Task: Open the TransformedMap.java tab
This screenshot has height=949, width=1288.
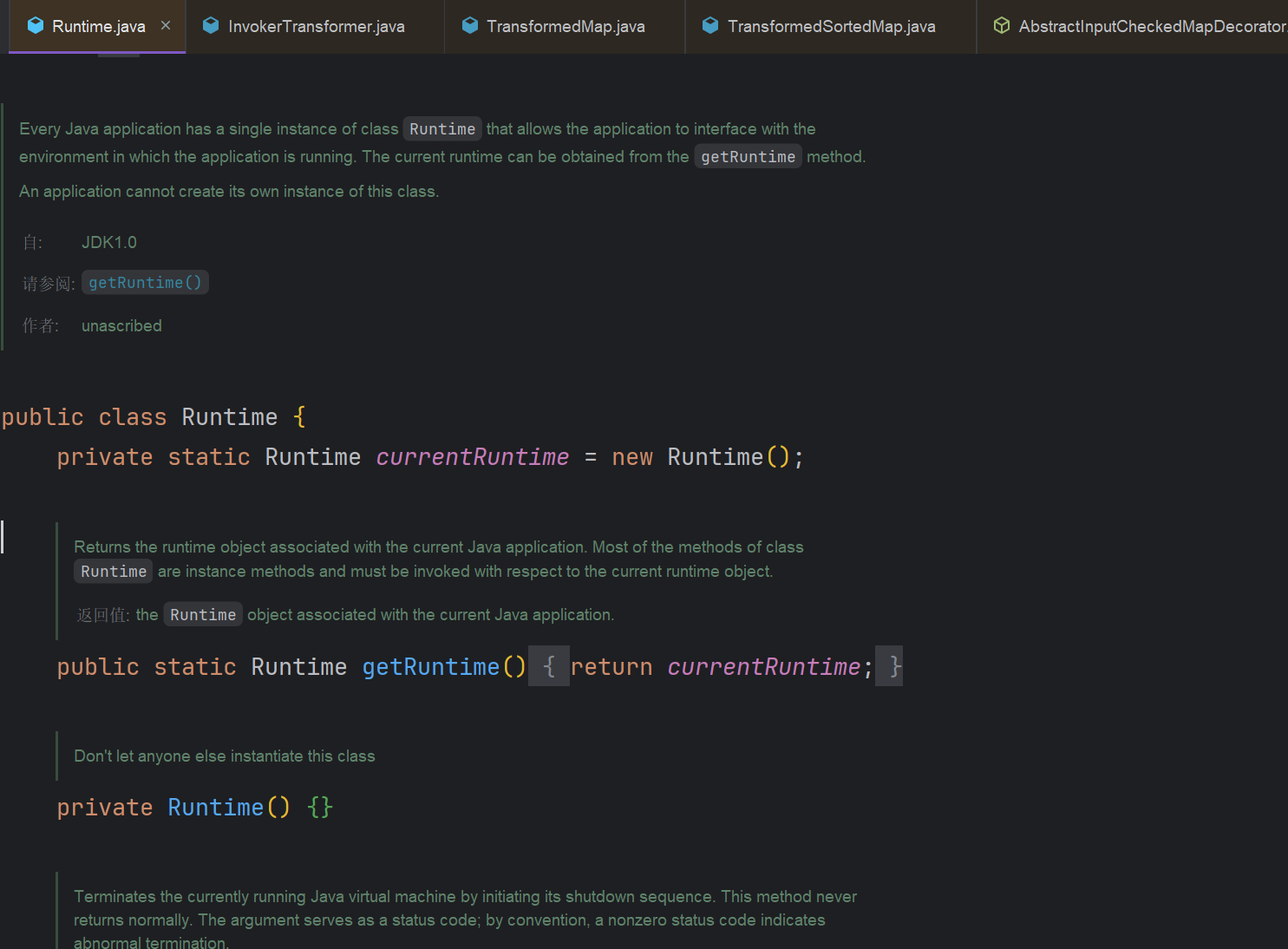Action: coord(566,27)
